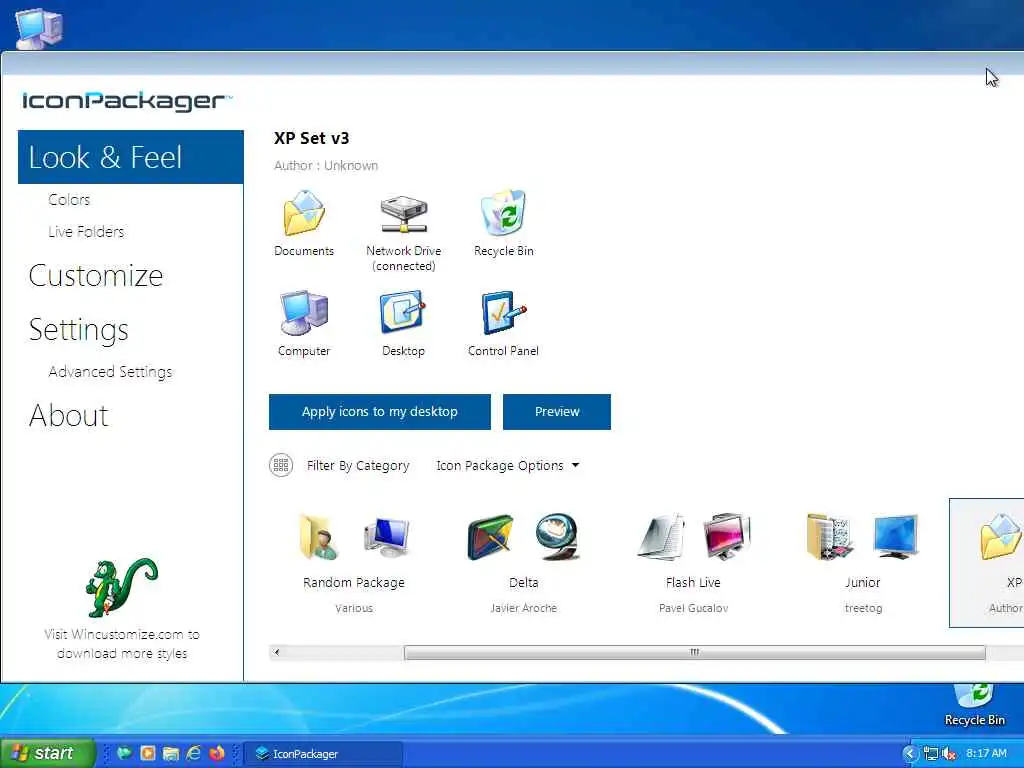The width and height of the screenshot is (1024, 768).
Task: Switch to the Customize section
Action: pos(96,276)
